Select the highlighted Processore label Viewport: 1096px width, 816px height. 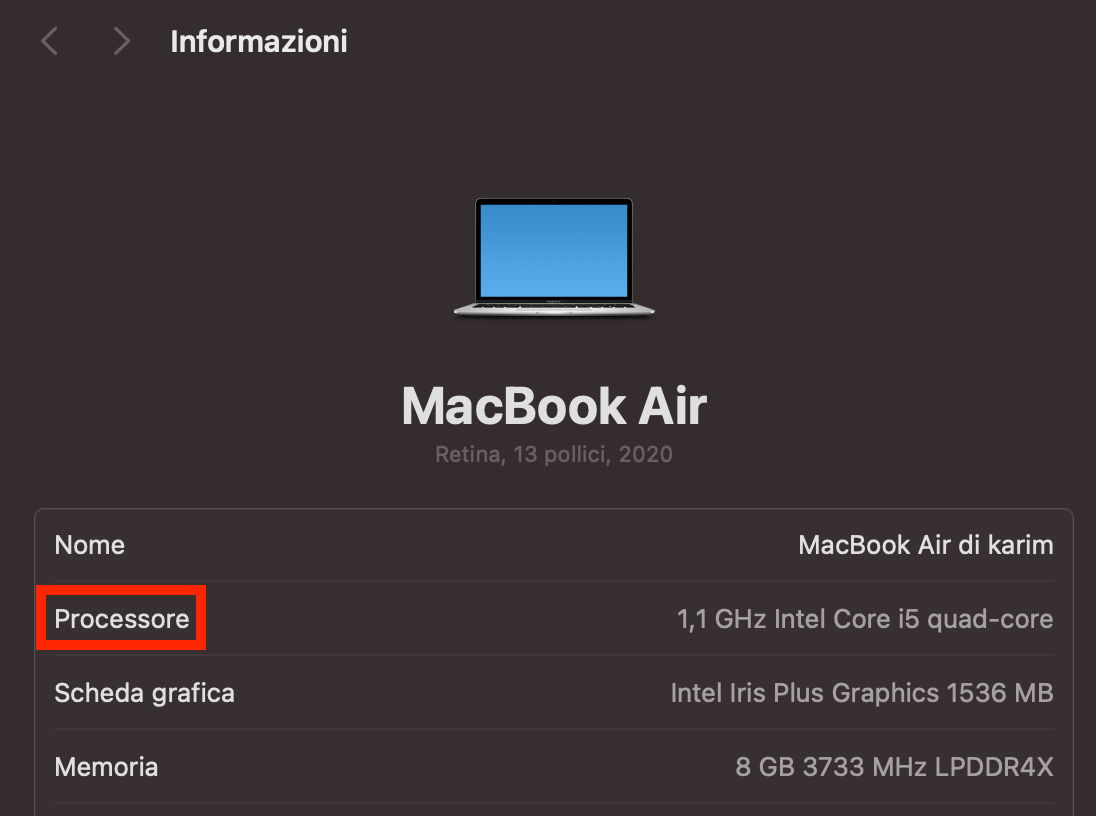(x=120, y=618)
